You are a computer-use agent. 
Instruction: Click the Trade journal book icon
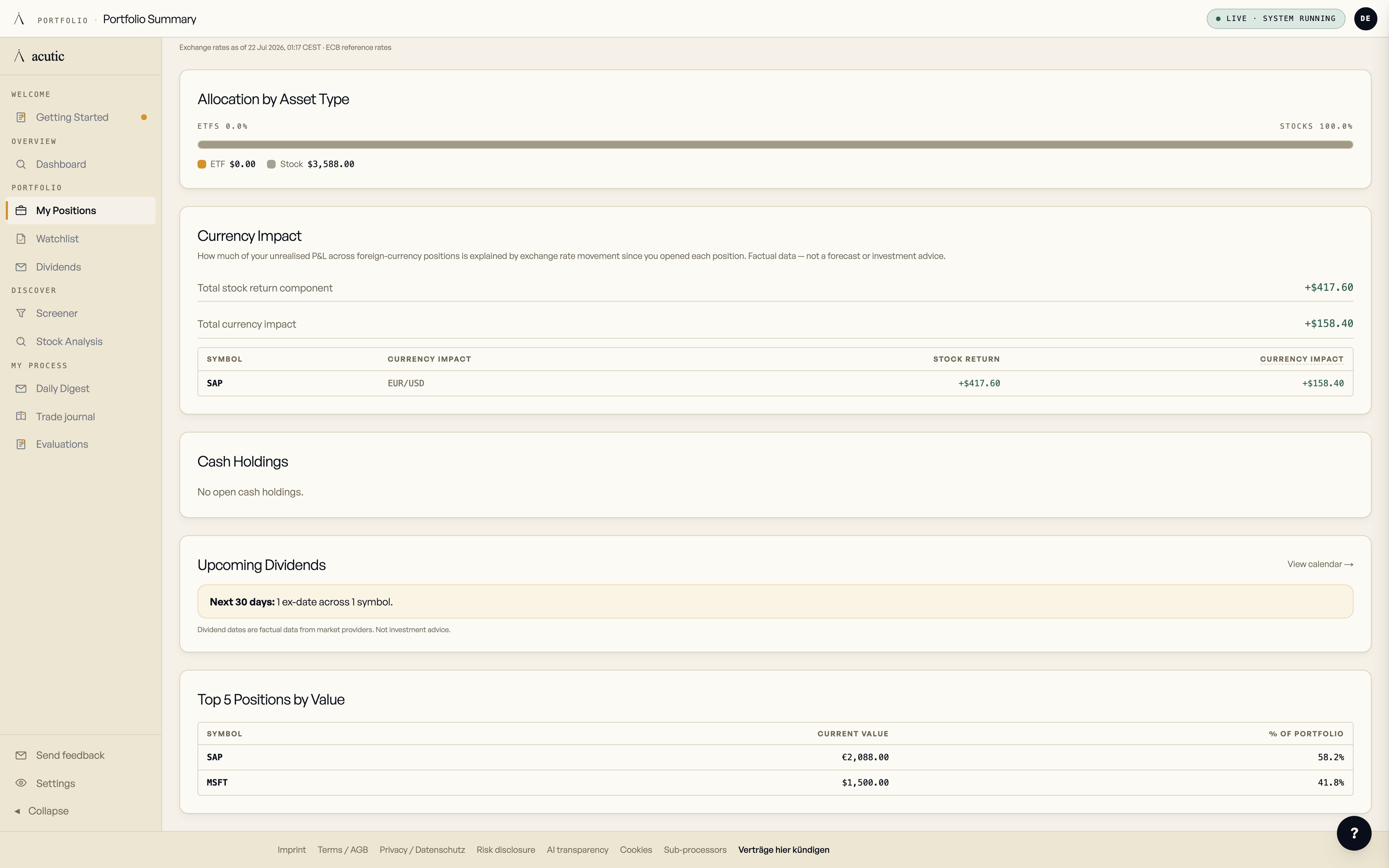click(21, 416)
